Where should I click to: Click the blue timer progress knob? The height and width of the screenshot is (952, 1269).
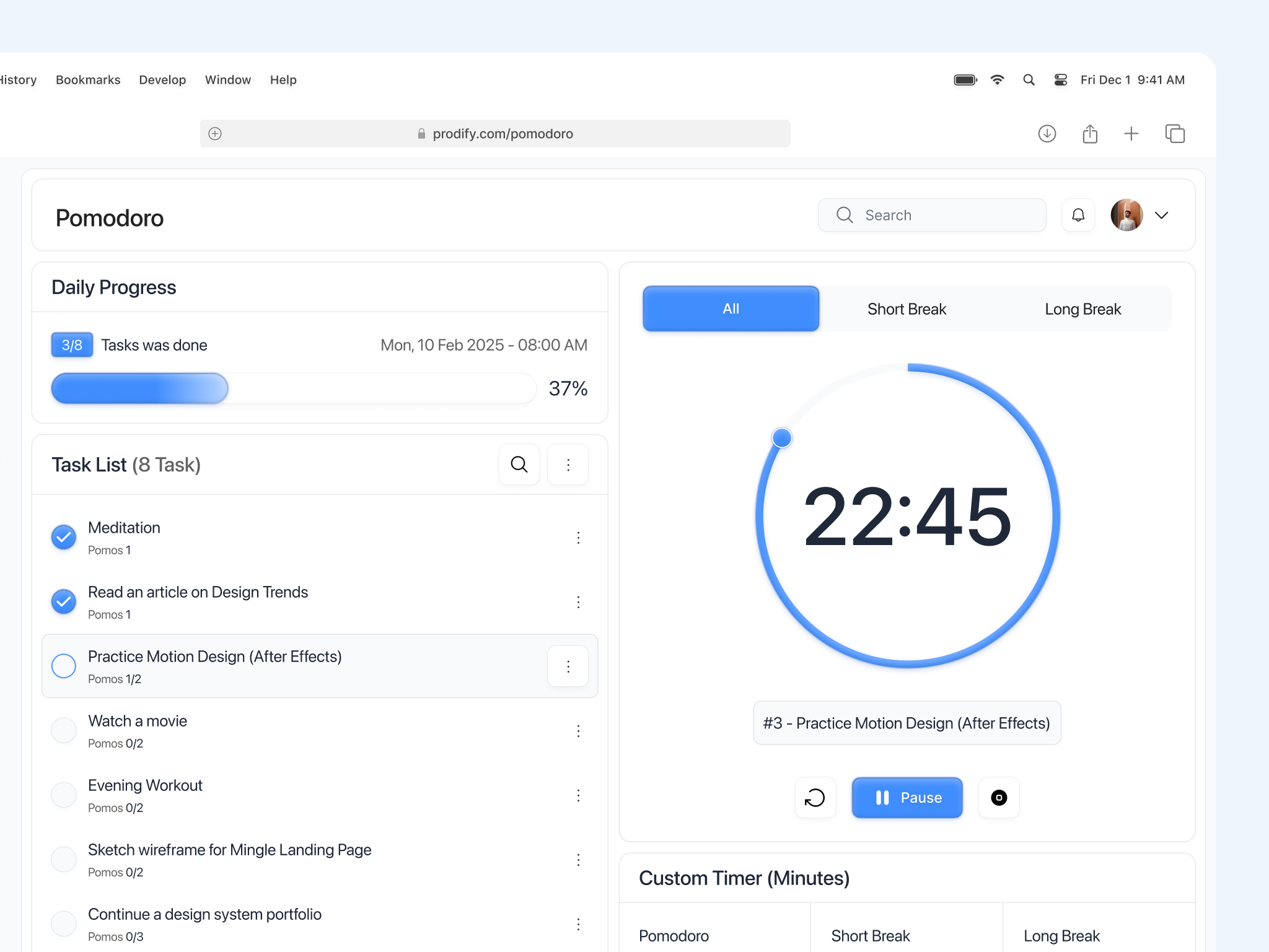(782, 438)
